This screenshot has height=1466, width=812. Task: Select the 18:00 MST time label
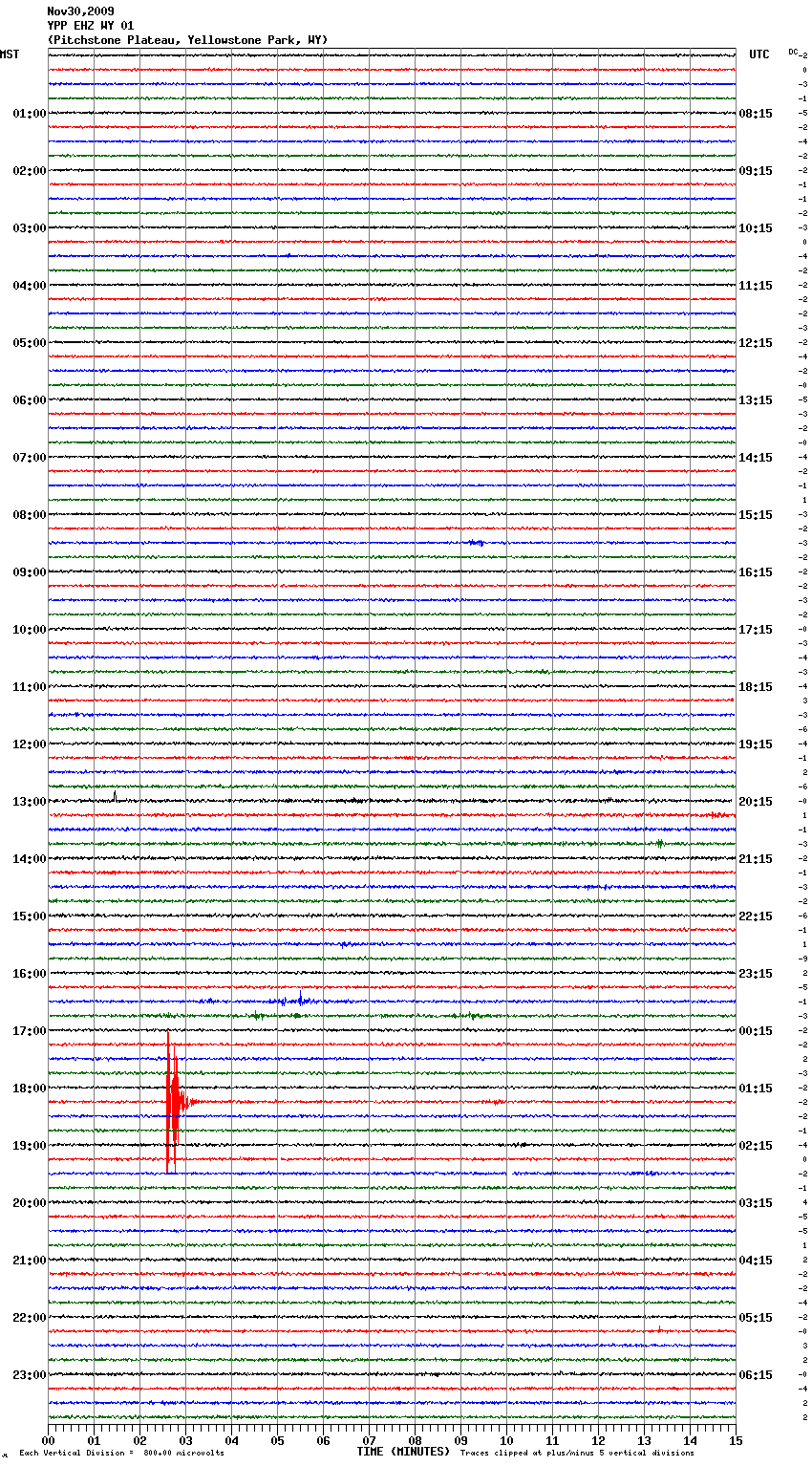pos(30,1089)
